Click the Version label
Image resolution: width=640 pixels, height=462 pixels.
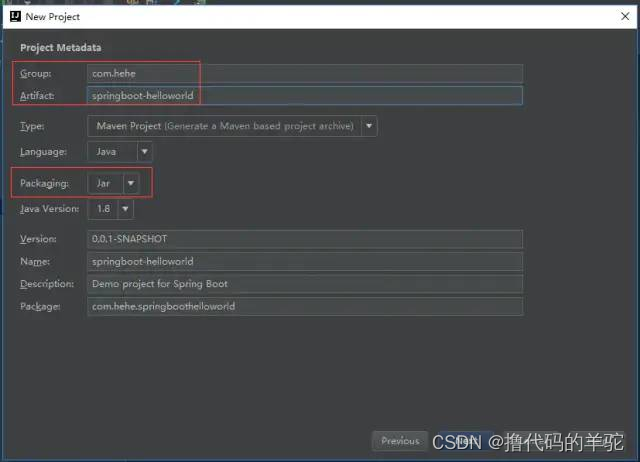(38, 239)
